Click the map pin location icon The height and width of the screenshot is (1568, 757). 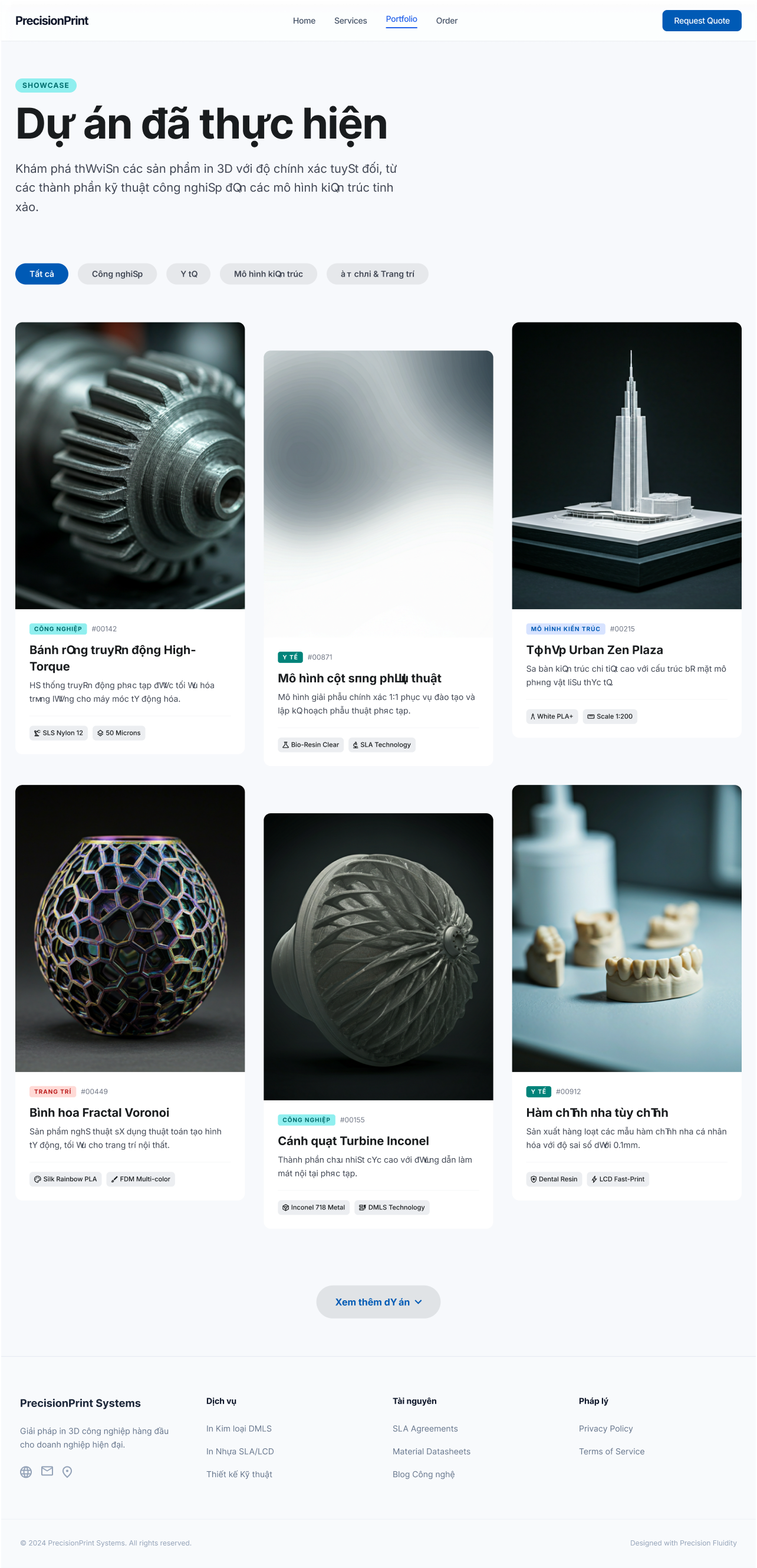[68, 1472]
